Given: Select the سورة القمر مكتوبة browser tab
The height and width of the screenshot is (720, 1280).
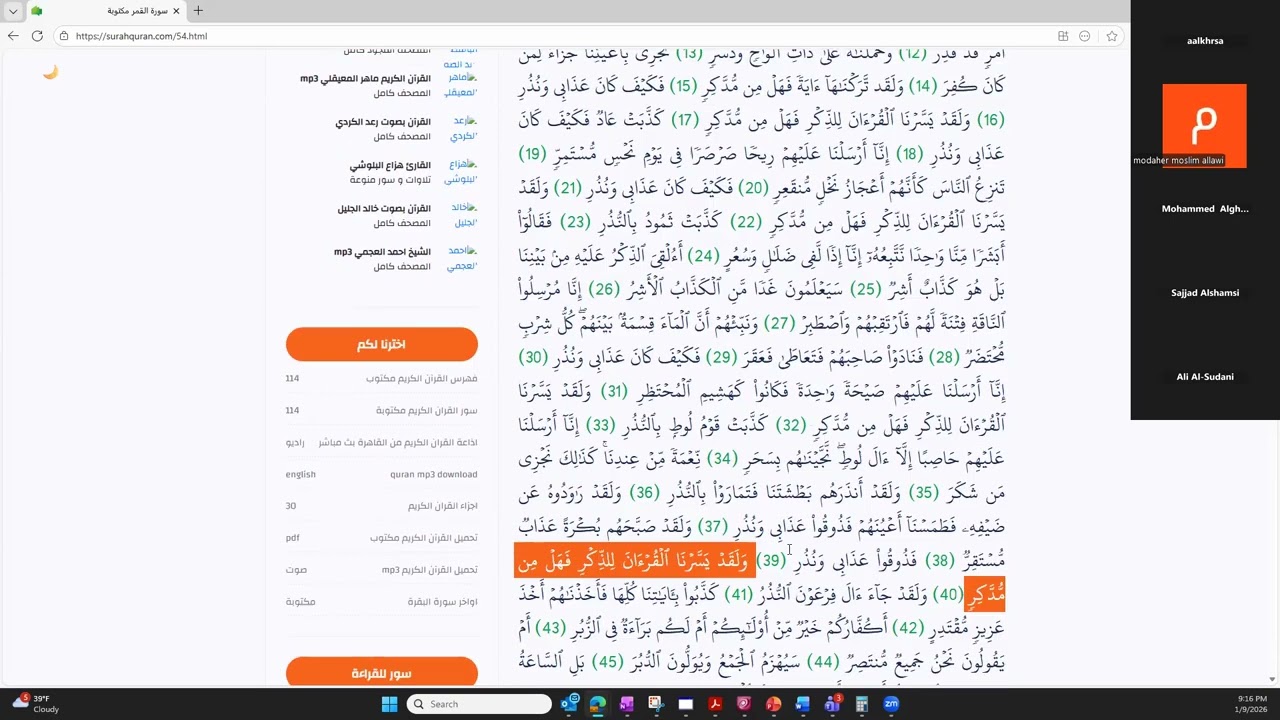Looking at the screenshot, I should pyautogui.click(x=105, y=11).
